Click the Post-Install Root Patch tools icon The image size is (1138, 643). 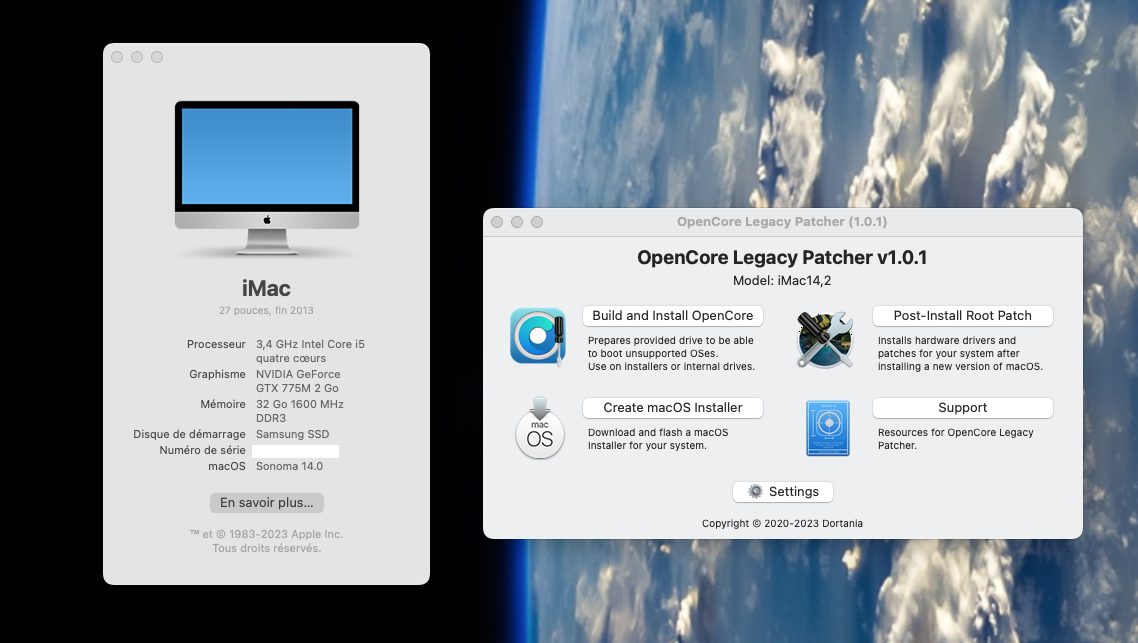[824, 339]
